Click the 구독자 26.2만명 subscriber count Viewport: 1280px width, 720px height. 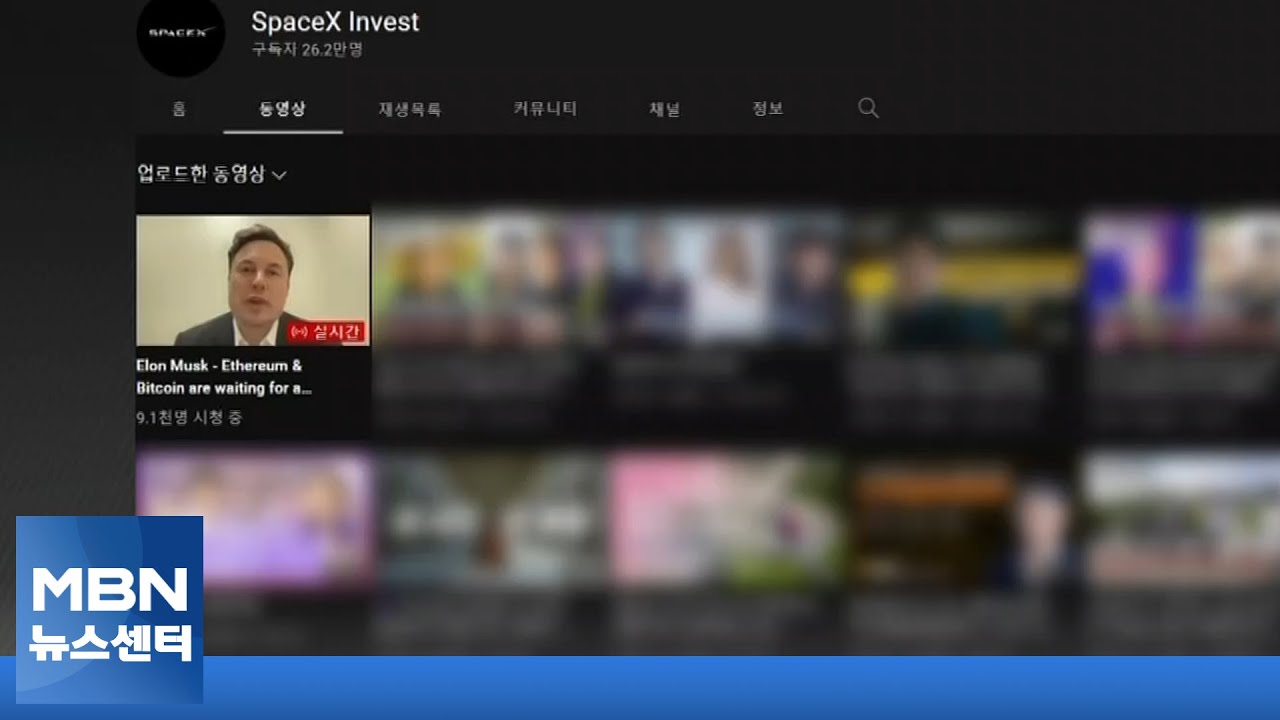tap(307, 50)
